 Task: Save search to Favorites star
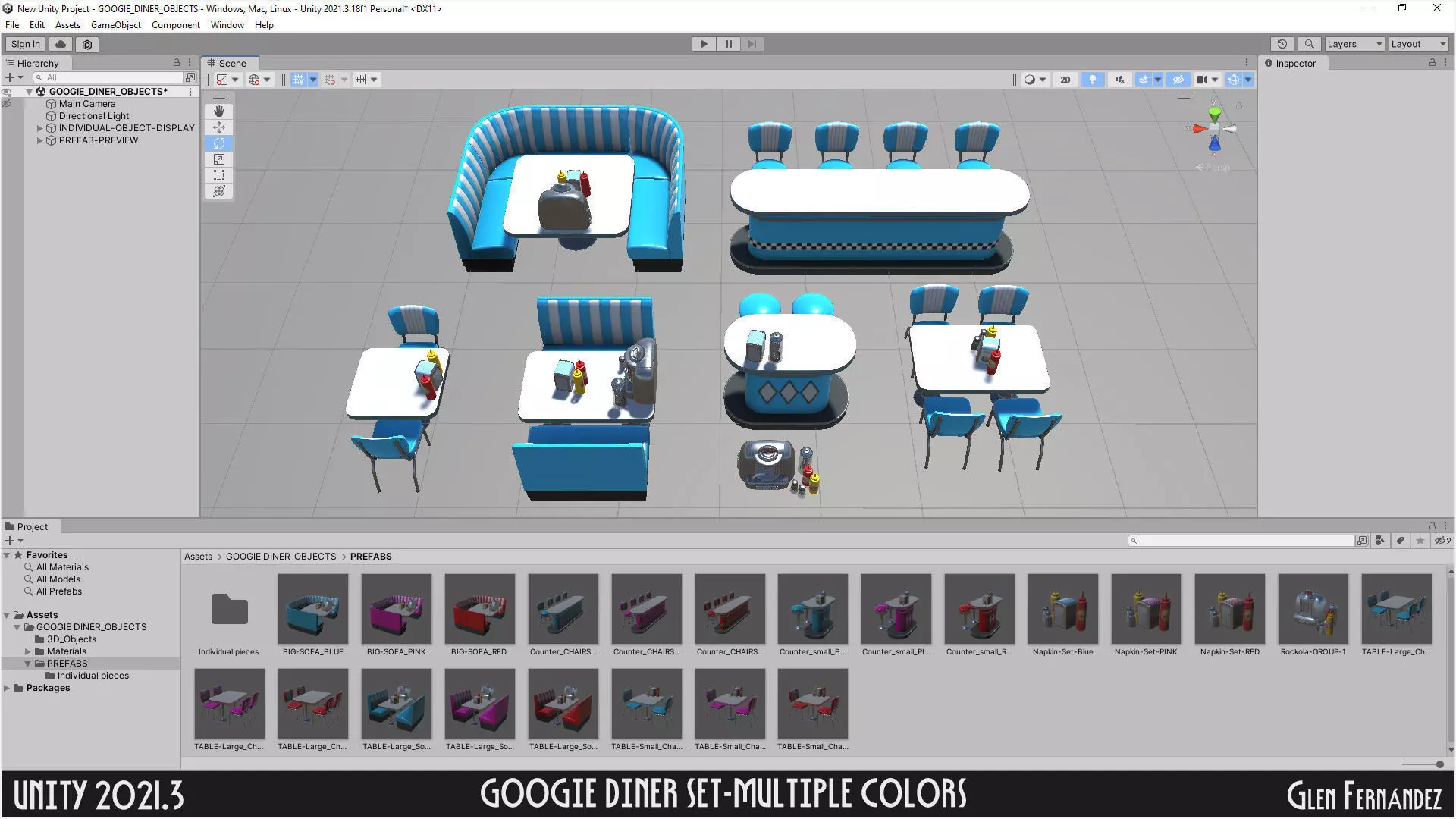tap(1420, 541)
